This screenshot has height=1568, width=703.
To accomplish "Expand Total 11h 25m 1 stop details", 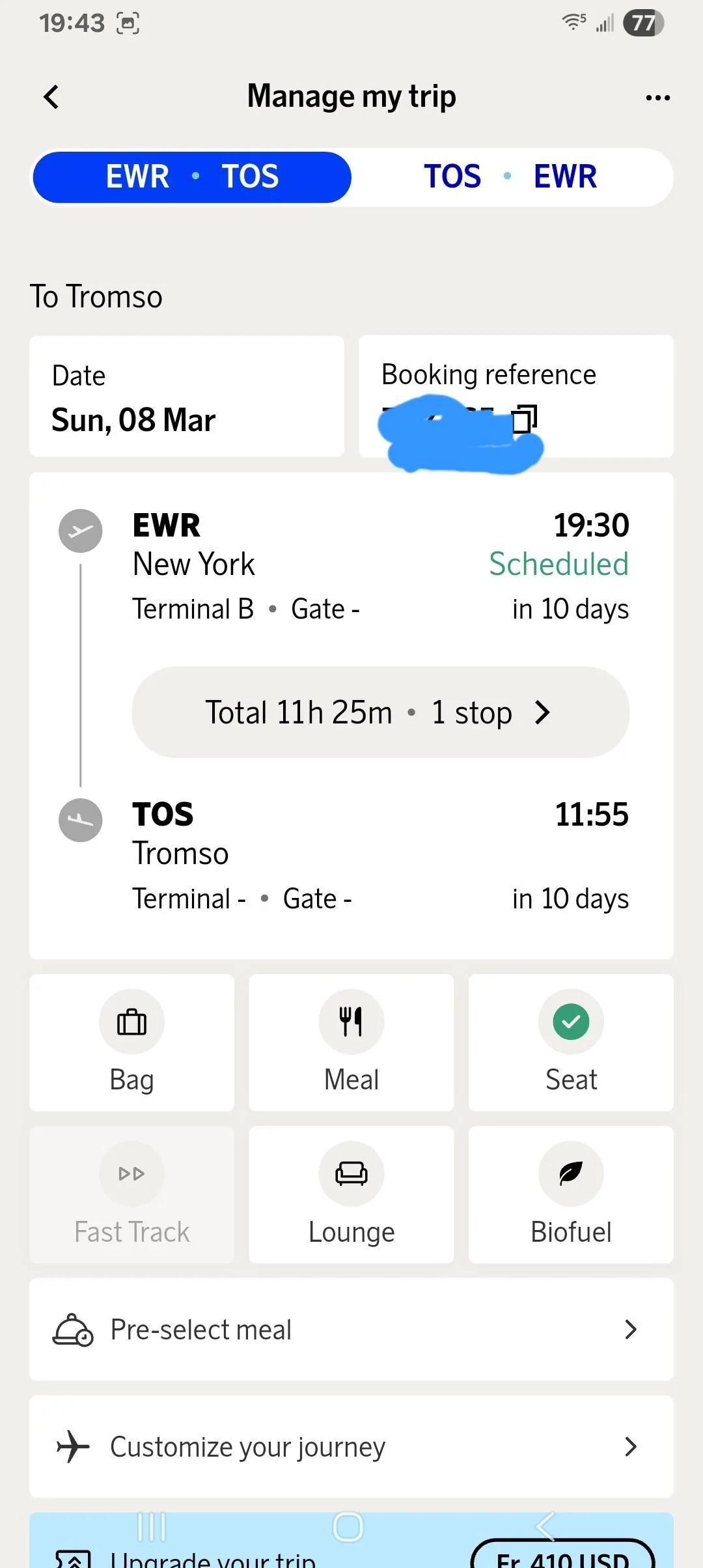I will click(380, 712).
